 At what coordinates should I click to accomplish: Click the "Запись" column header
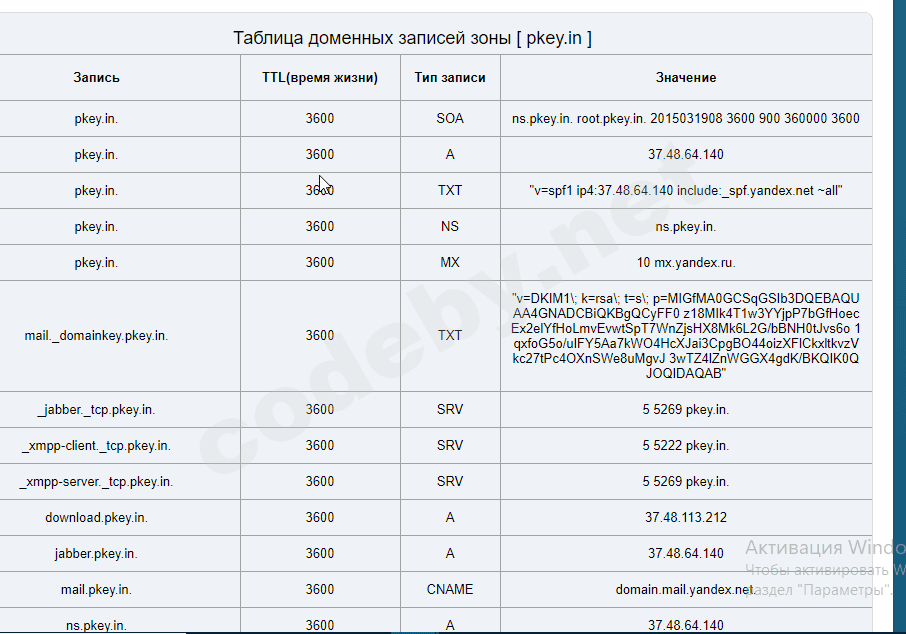tap(96, 78)
